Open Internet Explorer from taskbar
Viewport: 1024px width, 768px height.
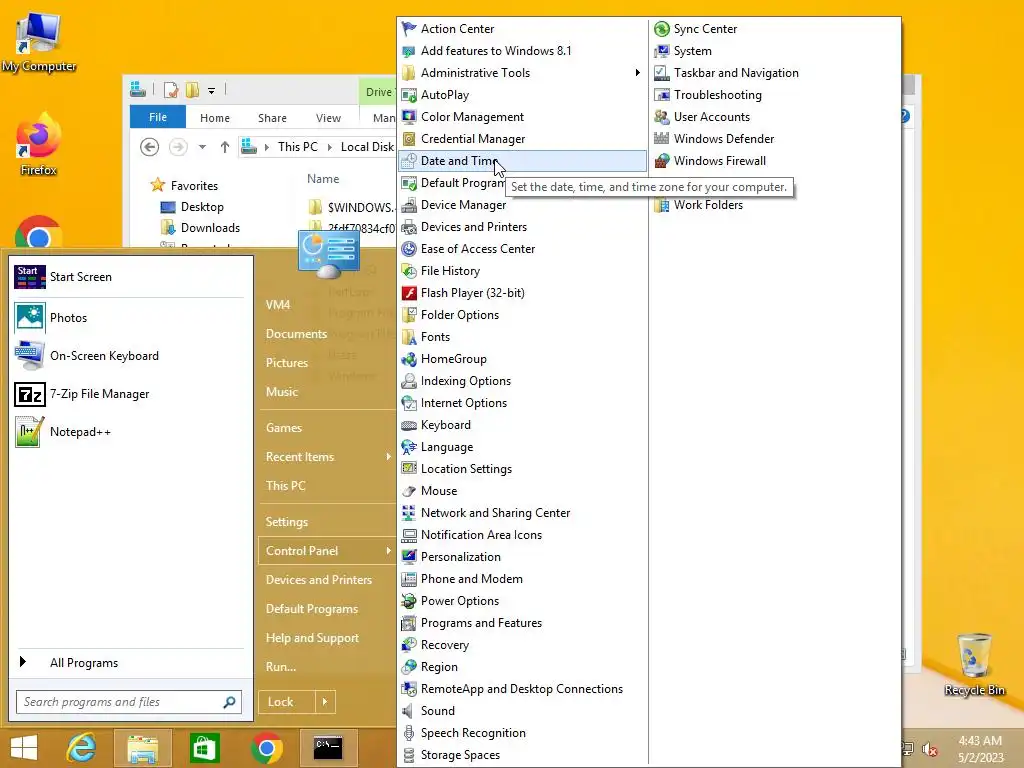(82, 748)
